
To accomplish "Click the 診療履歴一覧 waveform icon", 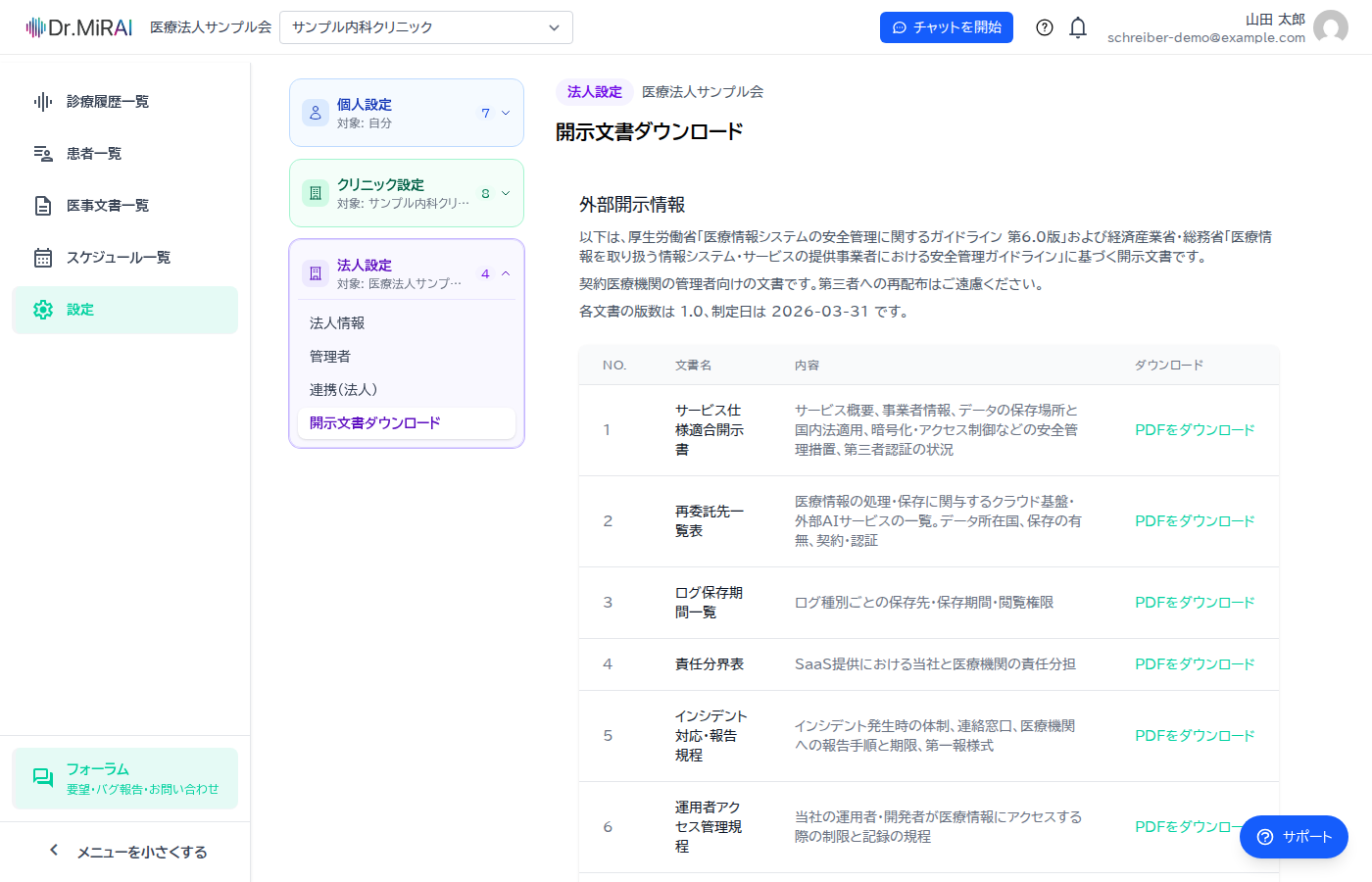I will point(43,102).
